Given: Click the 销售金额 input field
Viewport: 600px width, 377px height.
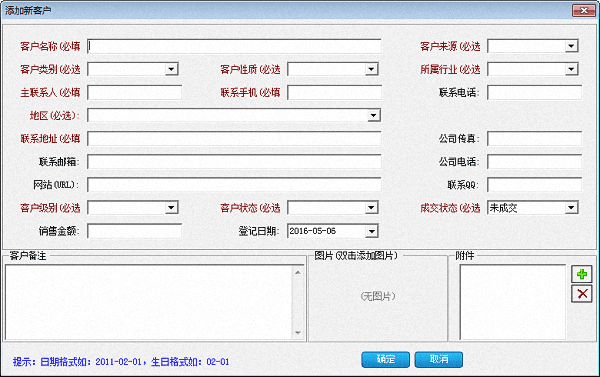Looking at the screenshot, I should pyautogui.click(x=134, y=231).
